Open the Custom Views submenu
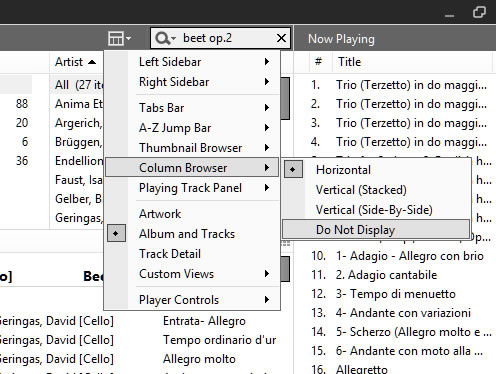The image size is (496, 374). click(x=192, y=274)
